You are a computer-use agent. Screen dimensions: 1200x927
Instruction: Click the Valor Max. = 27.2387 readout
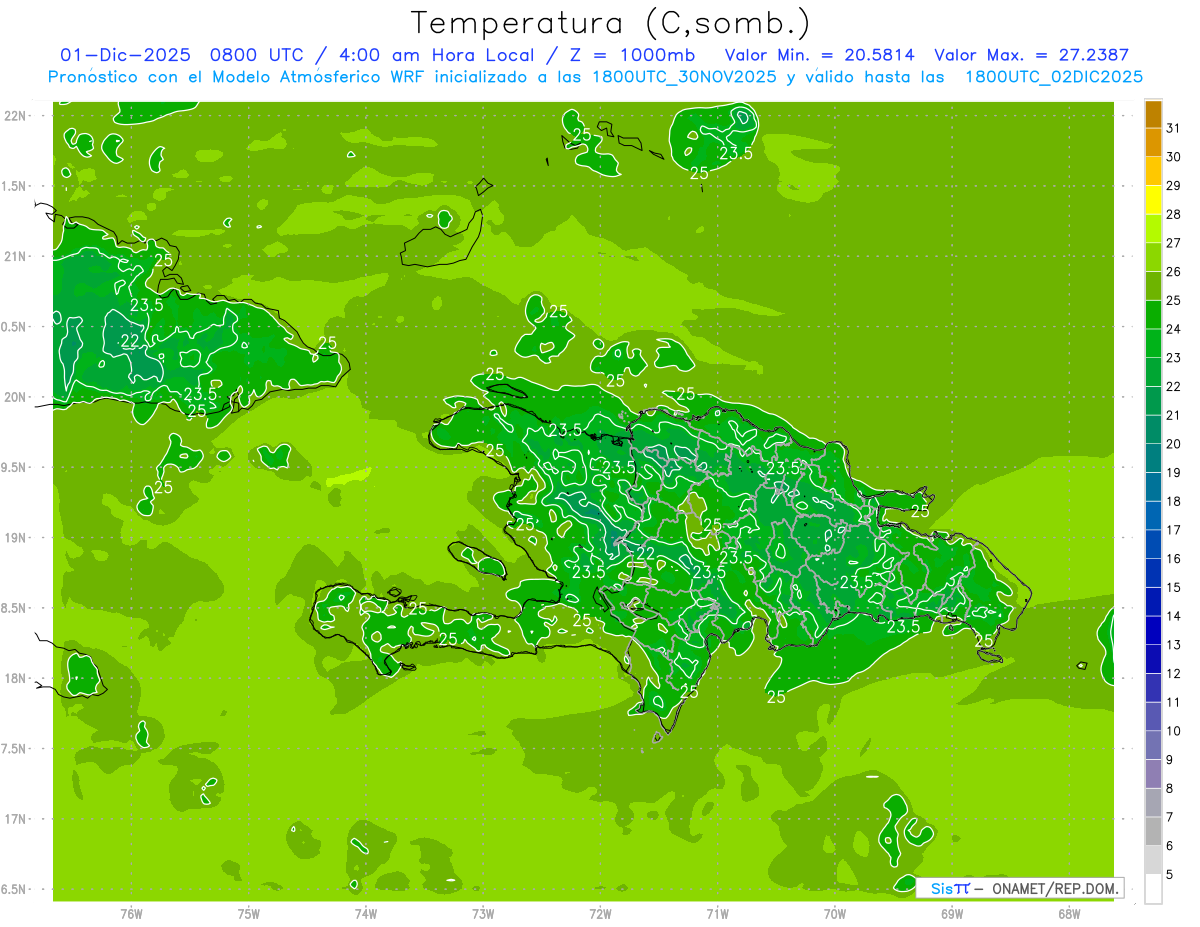(1032, 55)
